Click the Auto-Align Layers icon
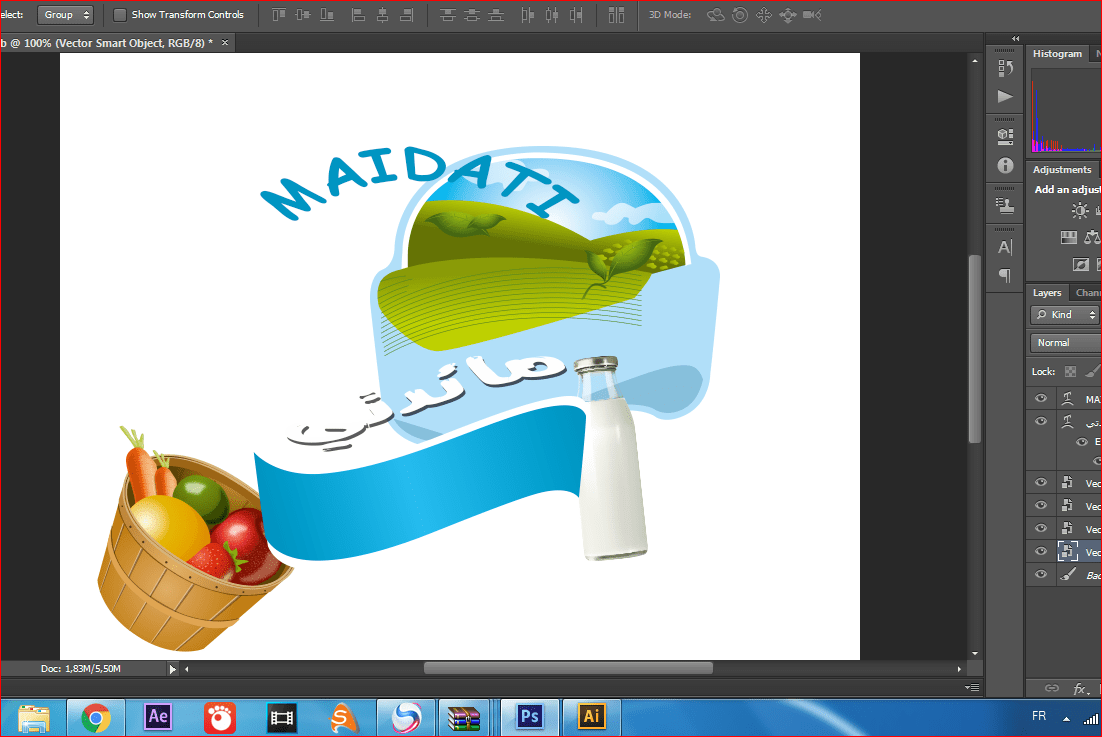 point(616,15)
